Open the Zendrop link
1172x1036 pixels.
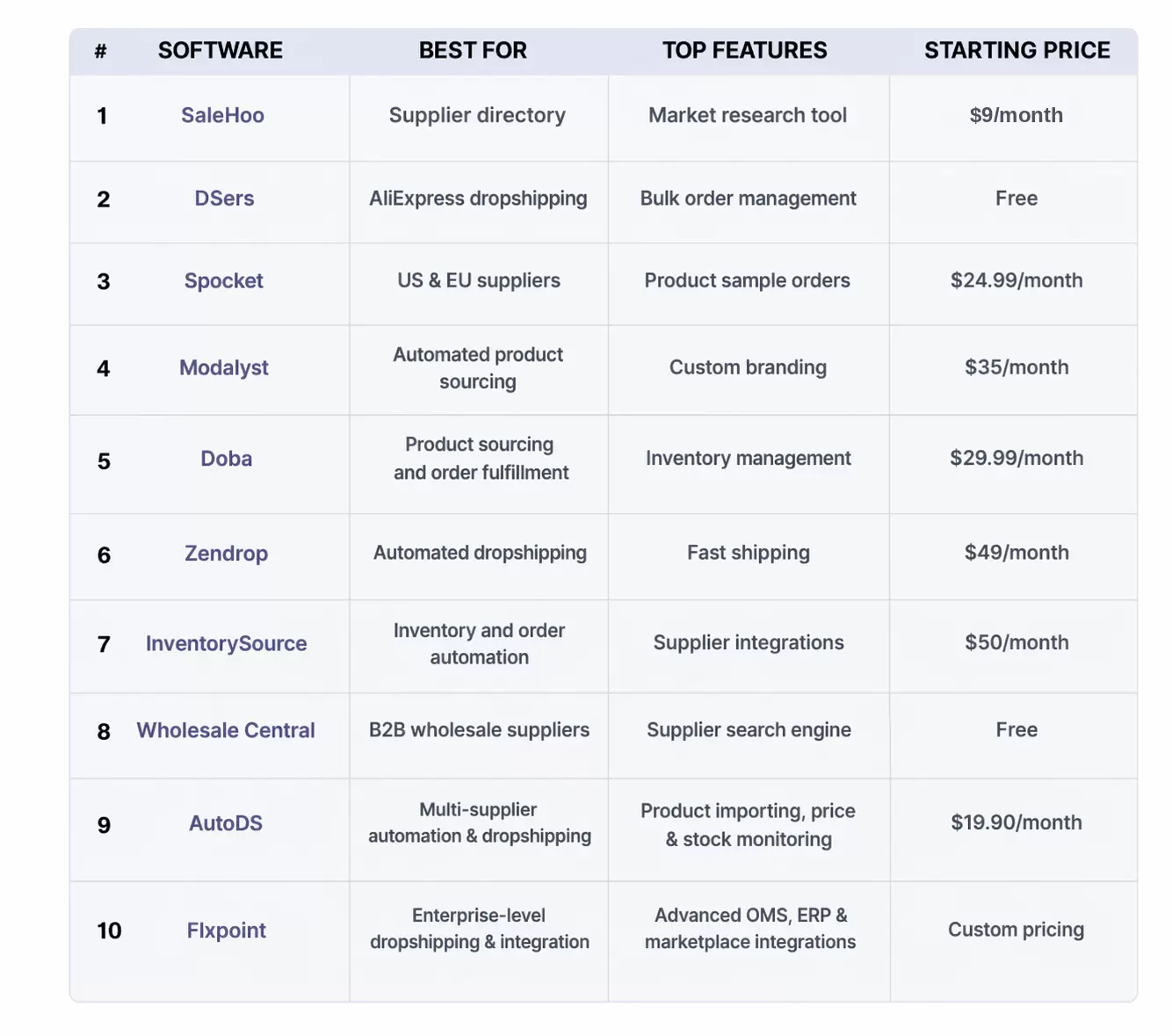[x=226, y=554]
